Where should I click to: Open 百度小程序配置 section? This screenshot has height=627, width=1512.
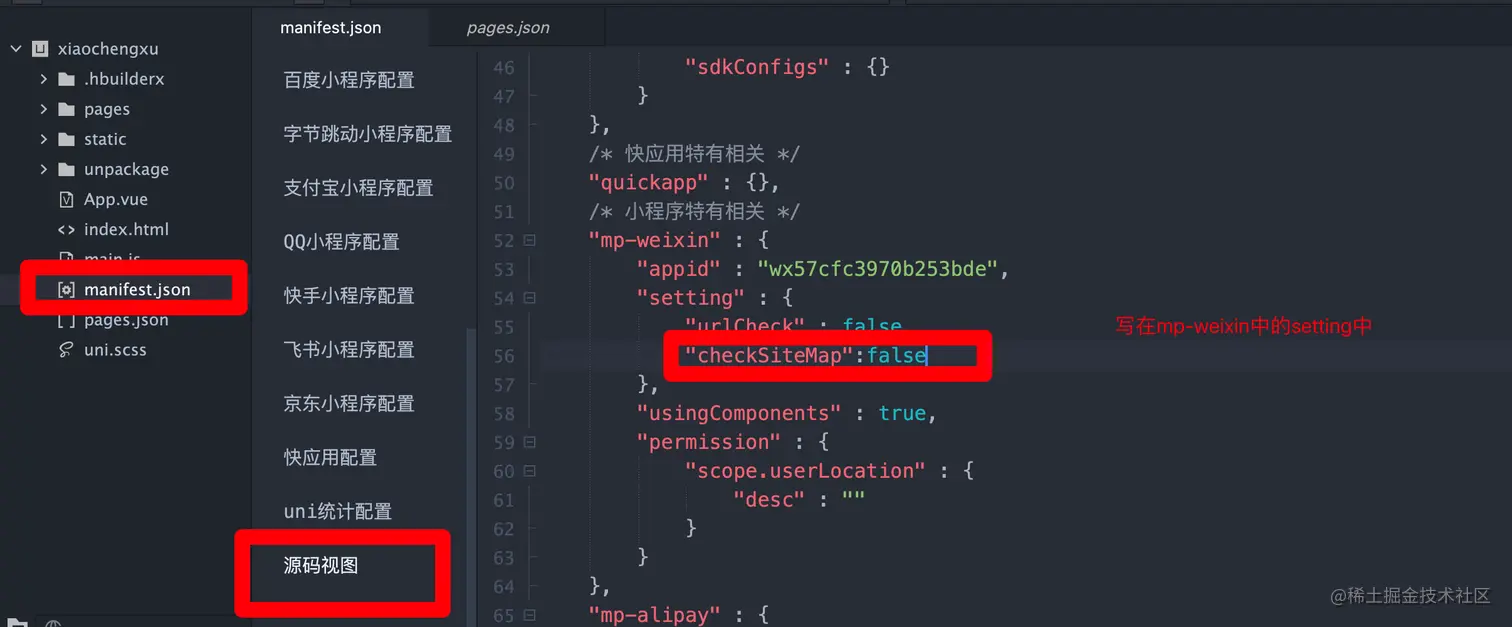pyautogui.click(x=349, y=80)
